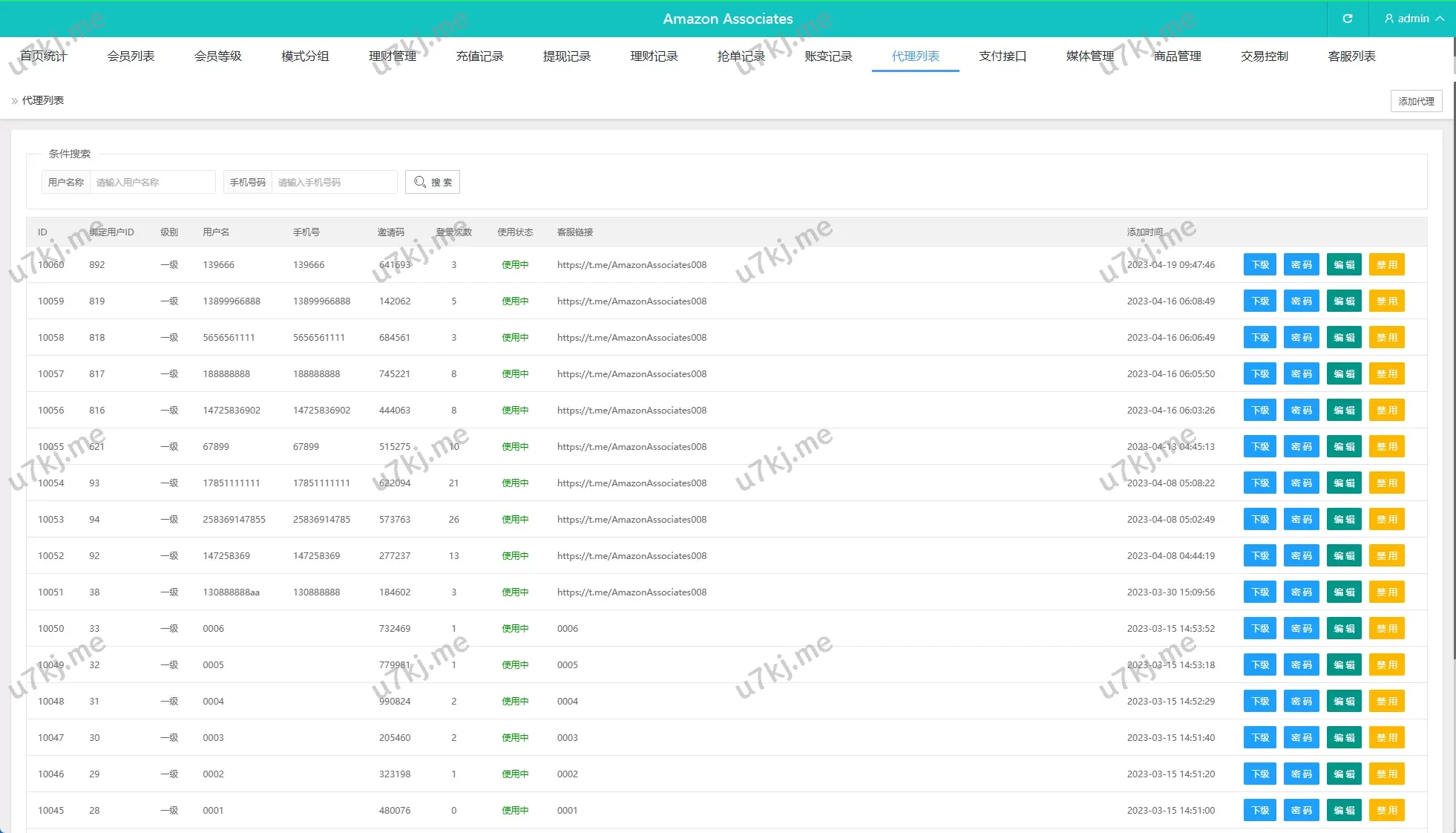
Task: Click the search magnifier button
Action: pyautogui.click(x=433, y=182)
